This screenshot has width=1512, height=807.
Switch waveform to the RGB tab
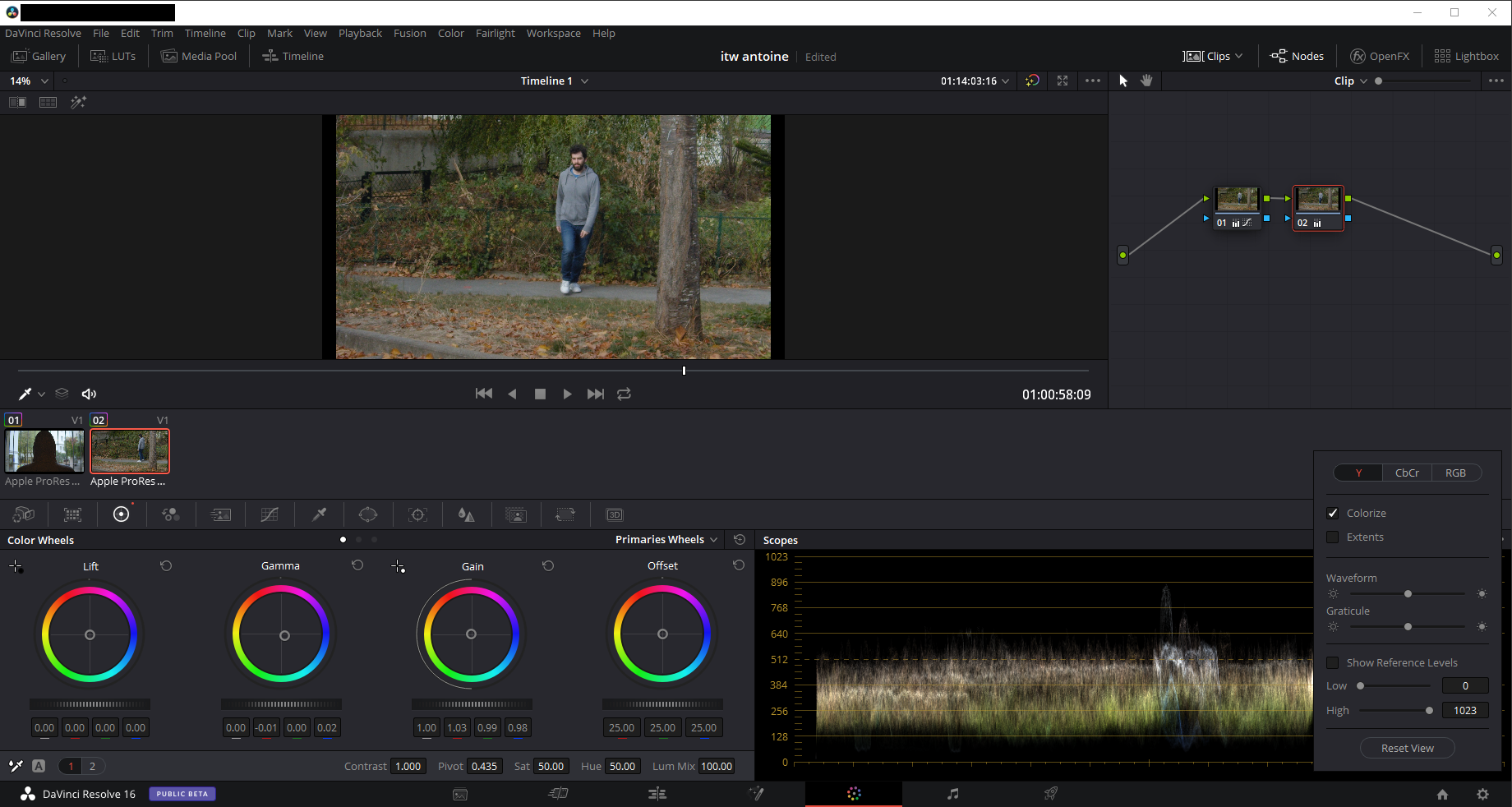coord(1455,473)
